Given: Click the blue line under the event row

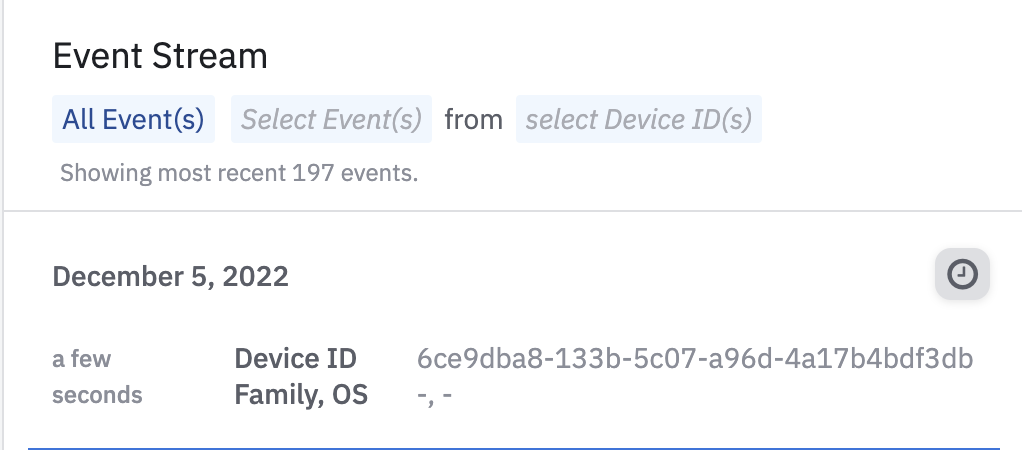Looking at the screenshot, I should pyautogui.click(x=513, y=448).
